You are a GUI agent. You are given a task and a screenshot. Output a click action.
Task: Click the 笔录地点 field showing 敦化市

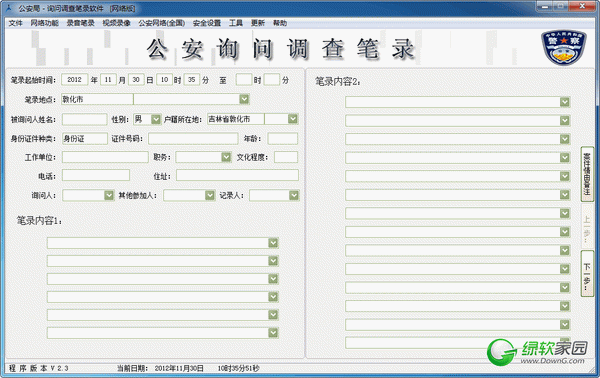[x=97, y=99]
